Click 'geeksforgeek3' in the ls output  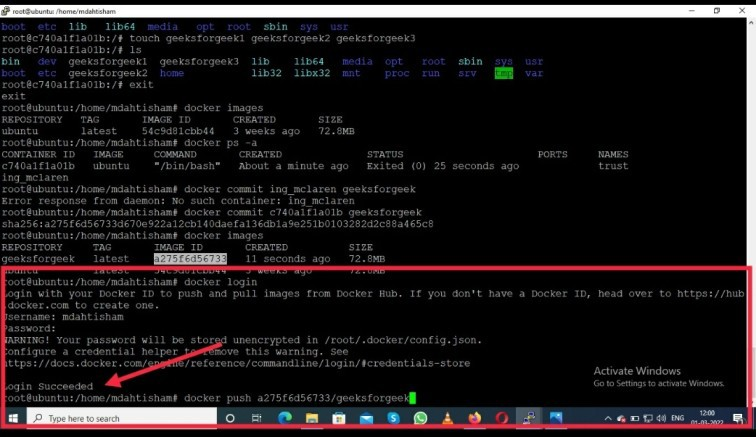click(199, 61)
